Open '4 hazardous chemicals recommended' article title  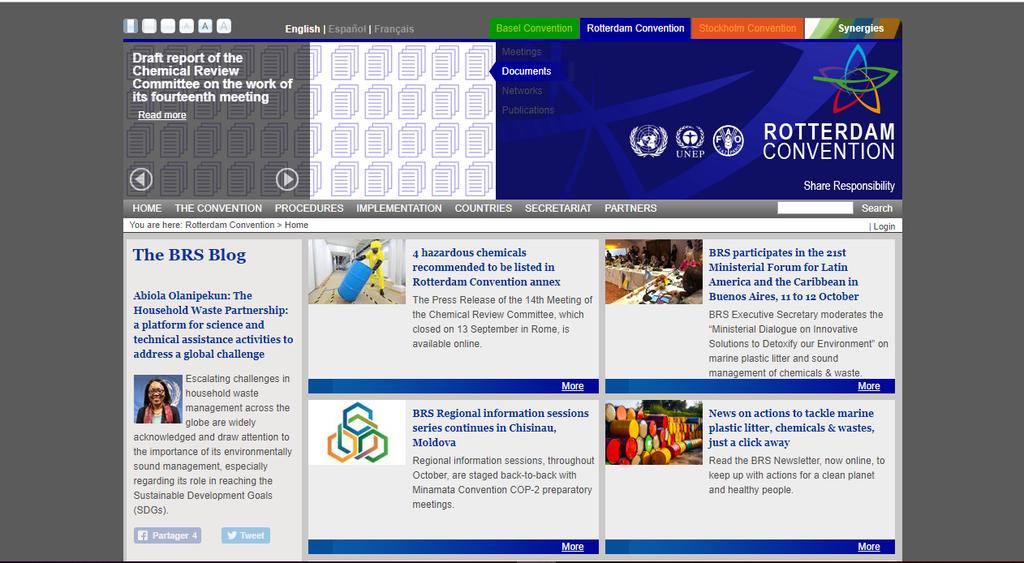(486, 267)
